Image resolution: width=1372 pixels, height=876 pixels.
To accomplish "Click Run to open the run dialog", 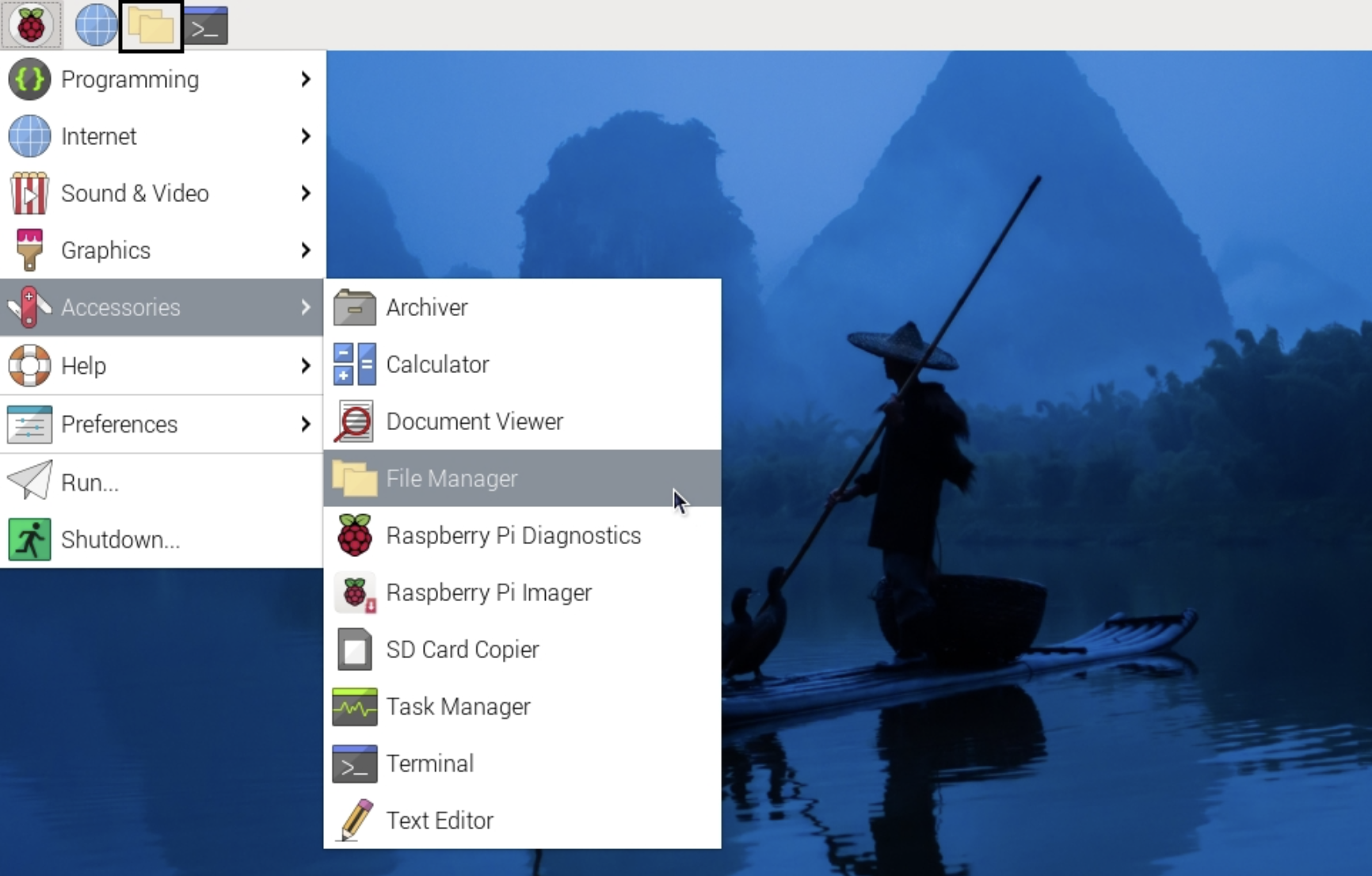I will [88, 482].
